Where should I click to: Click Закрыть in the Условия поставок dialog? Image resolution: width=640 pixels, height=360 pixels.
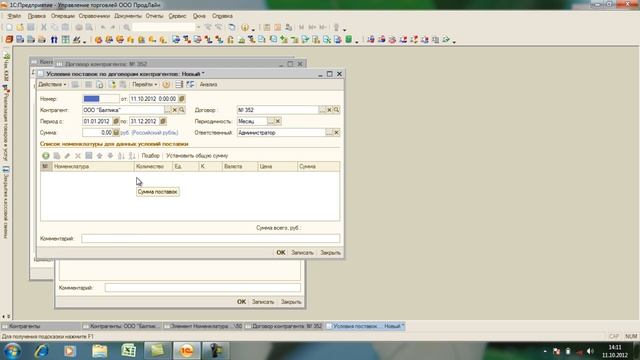330,253
